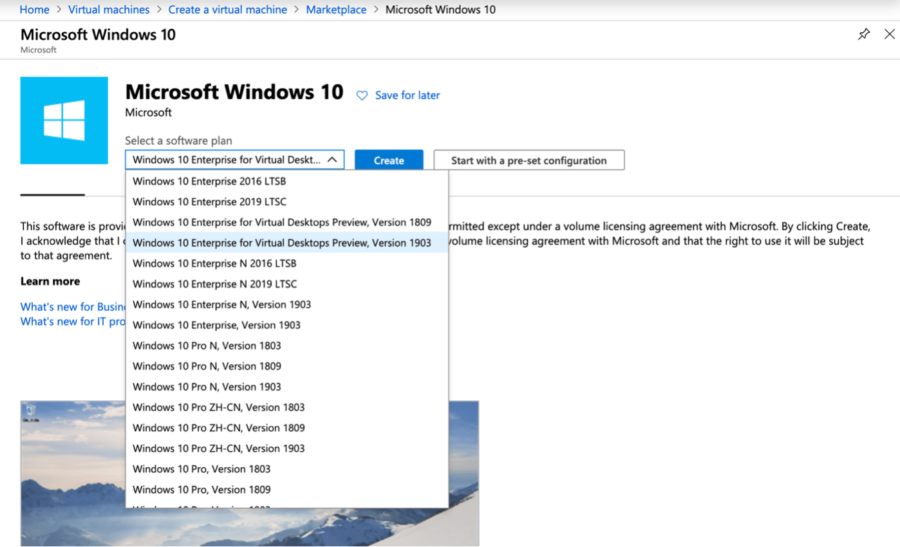The image size is (900, 547).
Task: Close the Microsoft Windows 10 blade
Action: (889, 34)
